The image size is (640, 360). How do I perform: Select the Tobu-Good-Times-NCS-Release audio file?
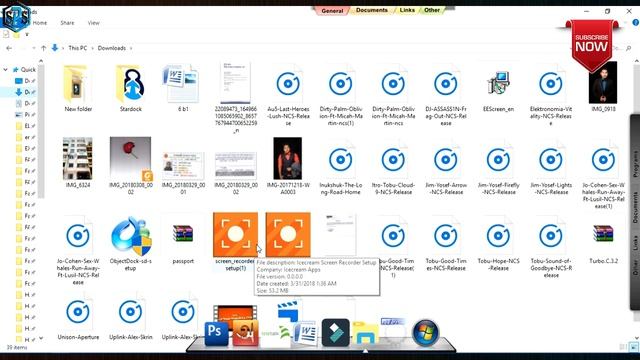(446, 243)
